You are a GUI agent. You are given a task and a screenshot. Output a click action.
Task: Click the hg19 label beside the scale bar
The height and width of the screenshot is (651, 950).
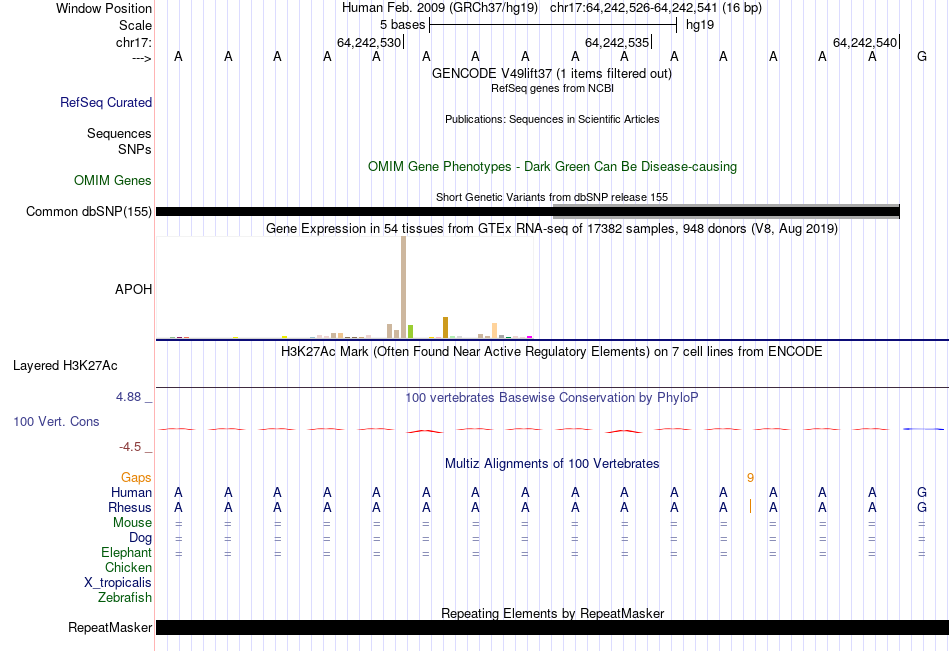[x=700, y=25]
